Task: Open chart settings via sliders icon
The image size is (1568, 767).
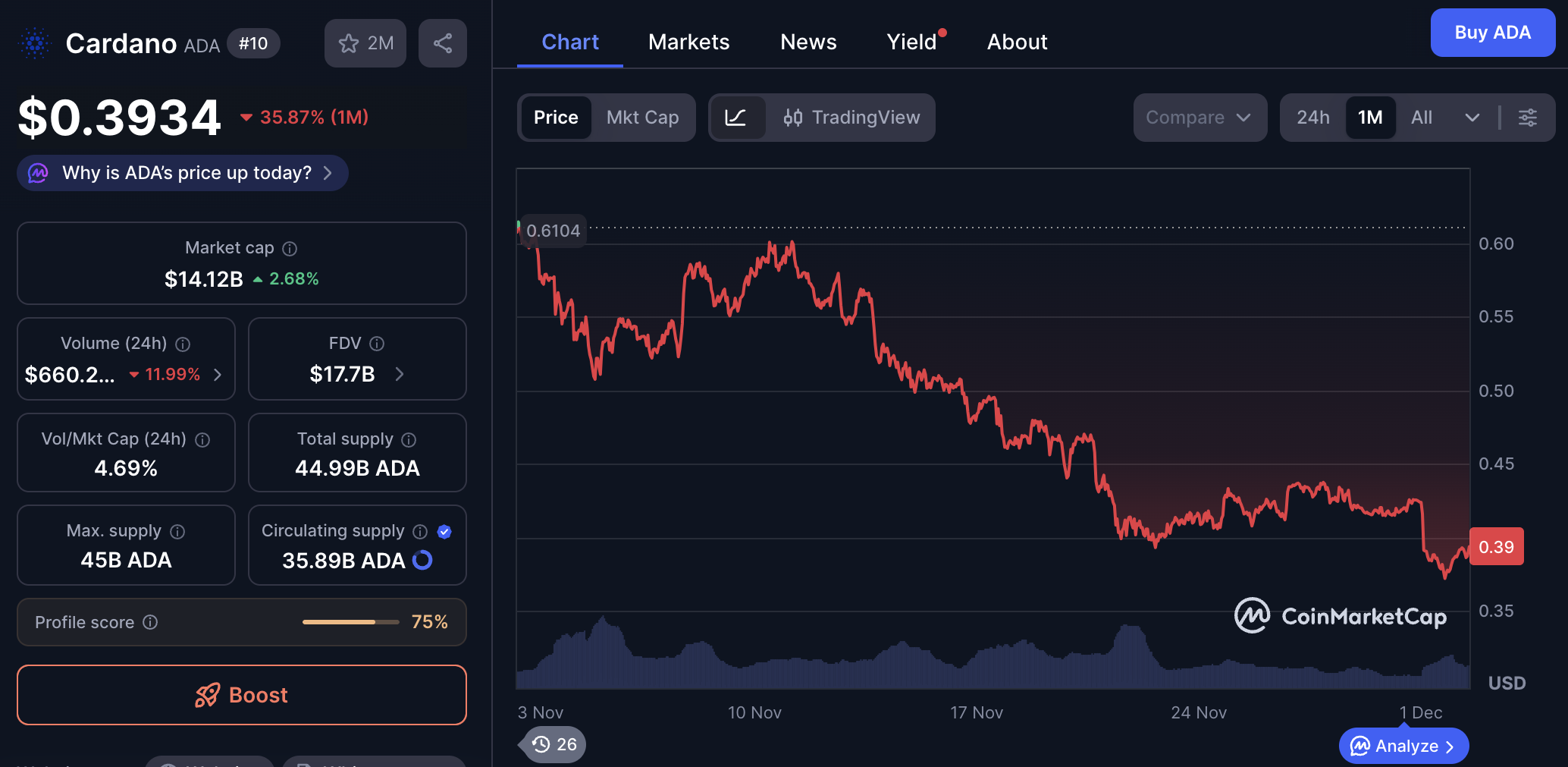Action: click(x=1529, y=118)
